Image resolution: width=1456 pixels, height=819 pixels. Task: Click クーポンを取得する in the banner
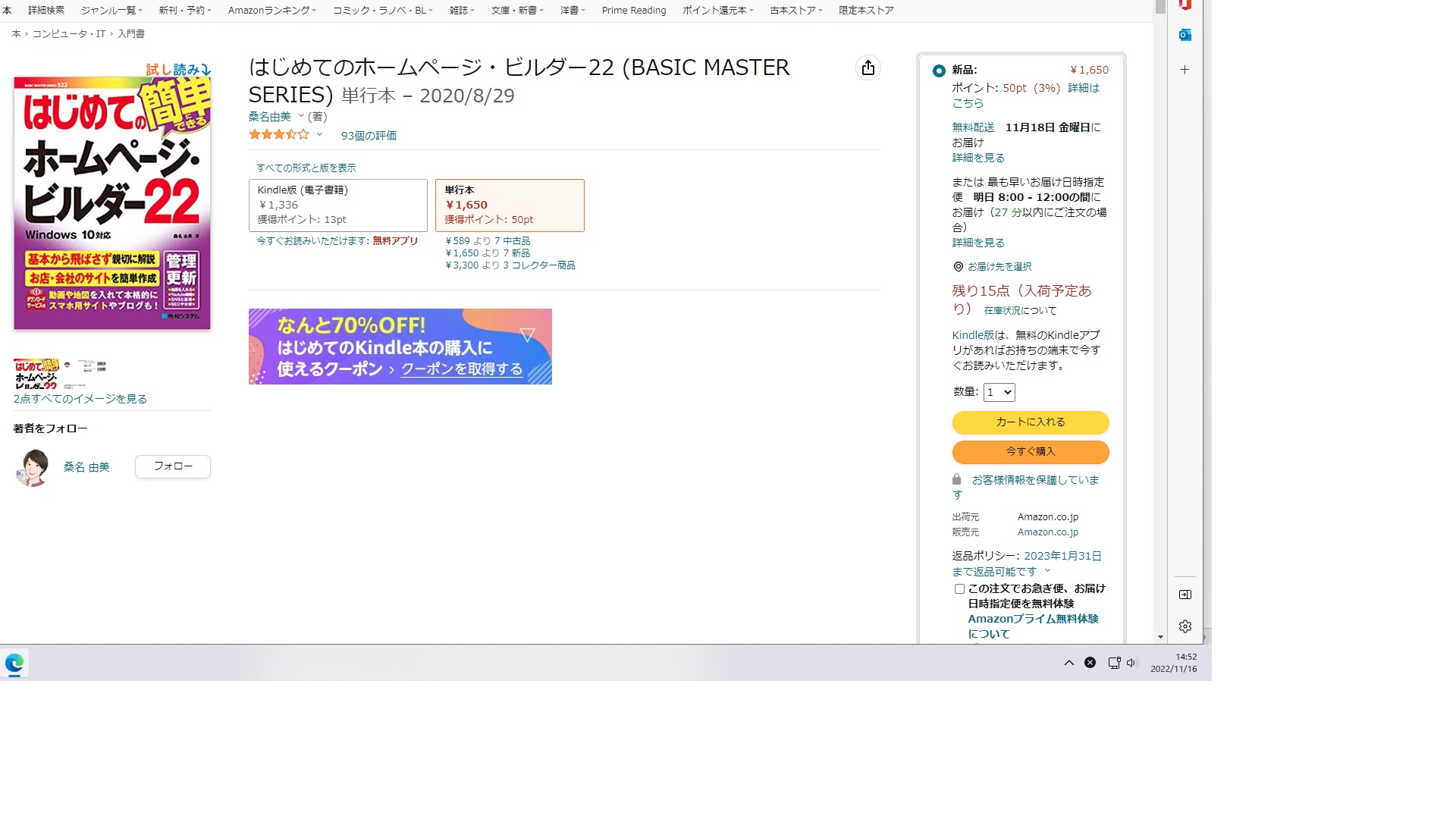point(462,369)
